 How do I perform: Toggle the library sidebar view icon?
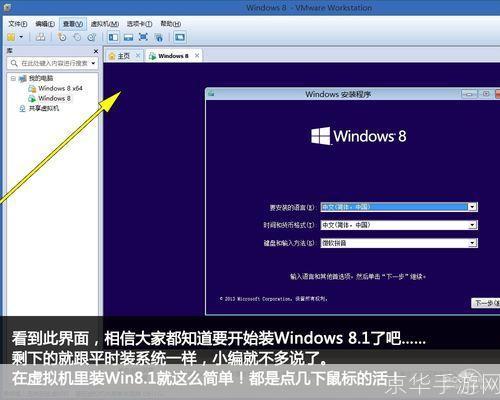[113, 37]
